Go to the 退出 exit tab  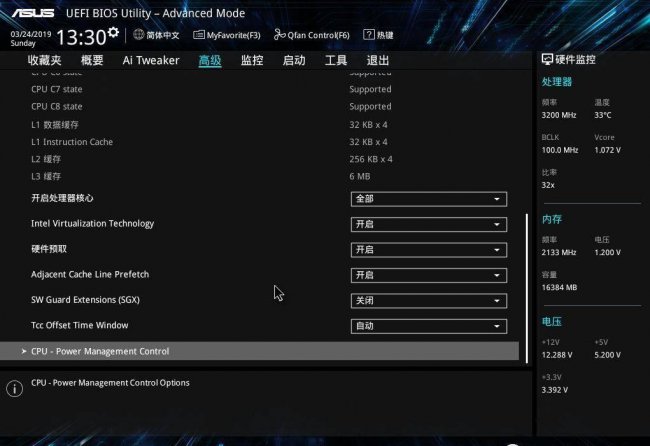(378, 61)
